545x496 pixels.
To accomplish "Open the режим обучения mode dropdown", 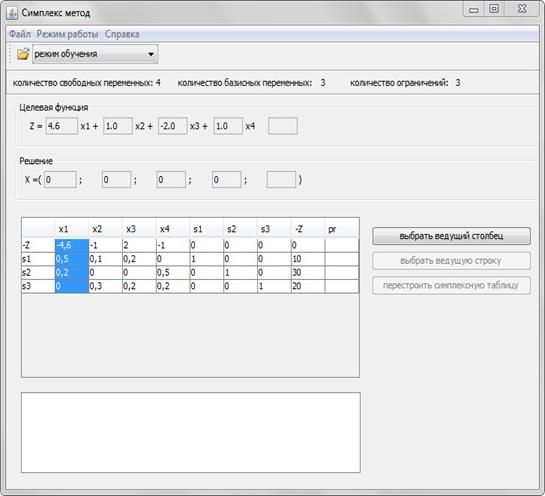I will [95, 54].
